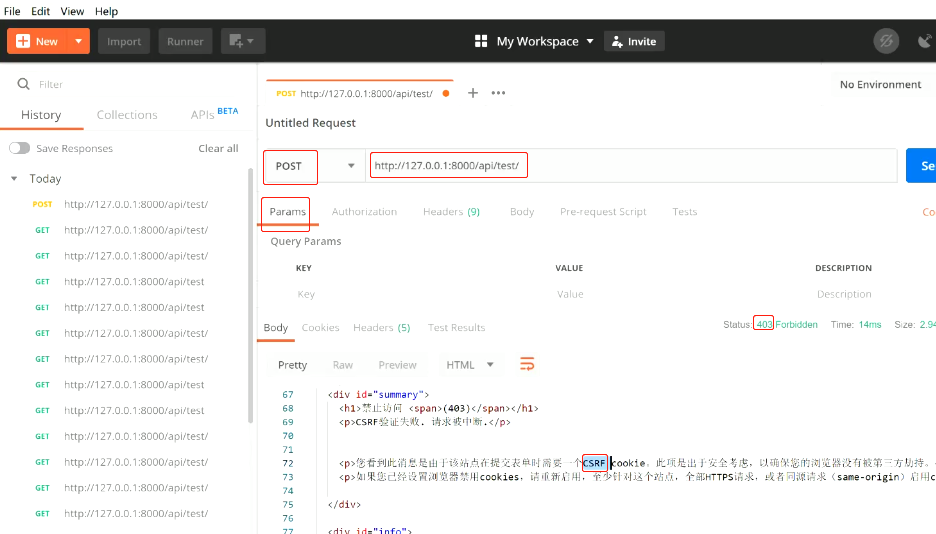
Task: Select the Tests tab
Action: [x=685, y=212]
